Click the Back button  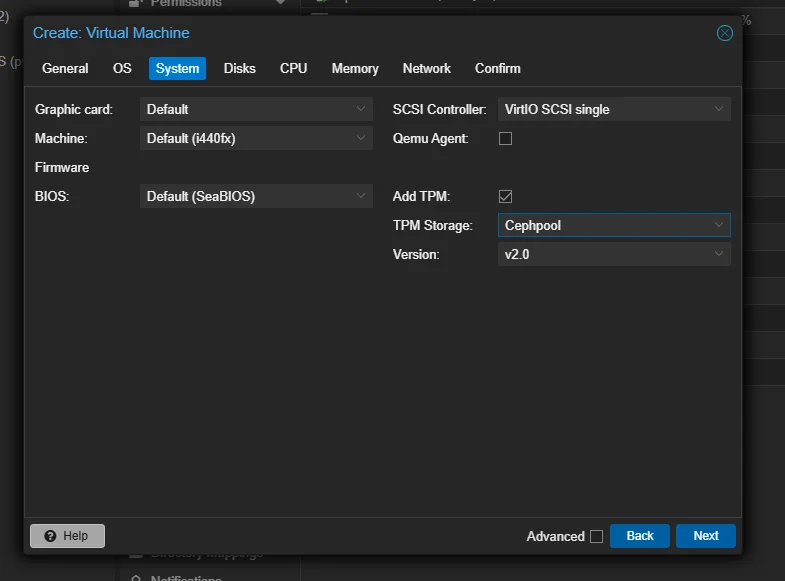coord(640,536)
